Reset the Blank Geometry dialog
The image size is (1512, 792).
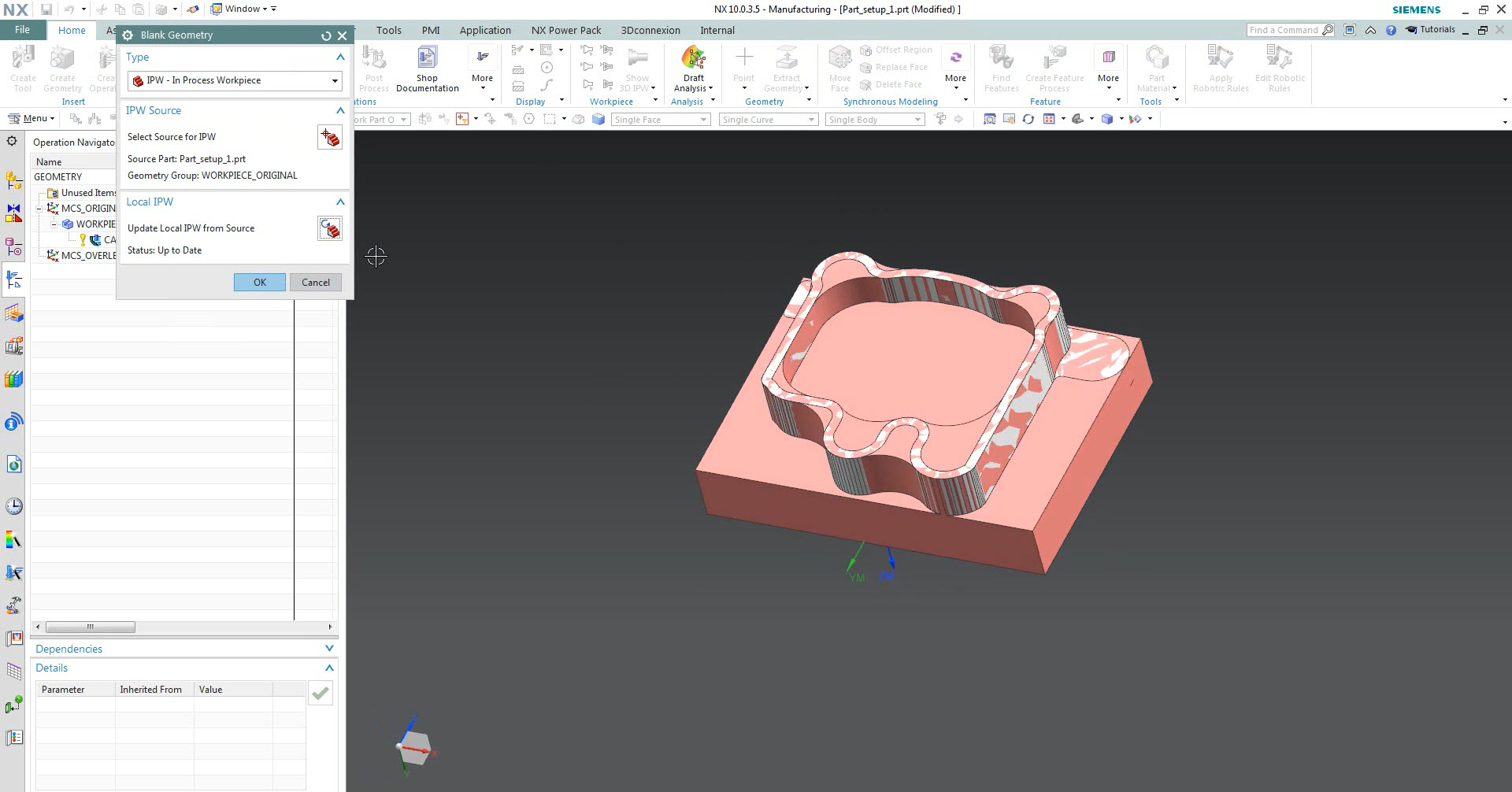[326, 35]
